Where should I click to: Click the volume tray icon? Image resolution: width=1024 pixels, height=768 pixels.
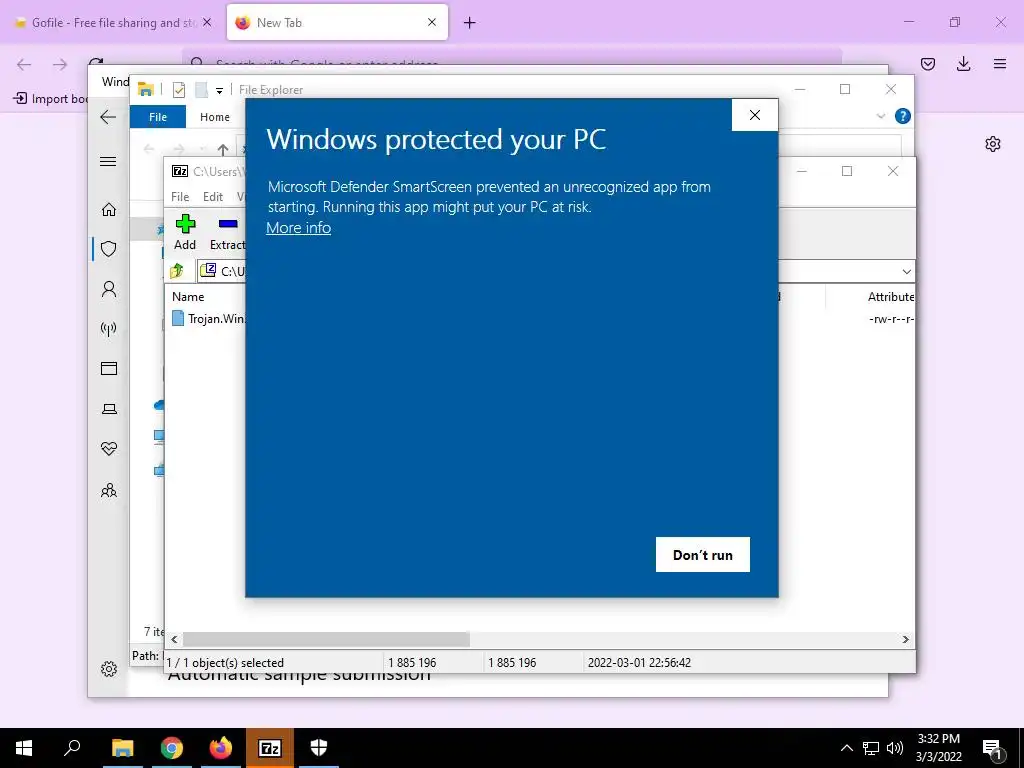(x=895, y=748)
